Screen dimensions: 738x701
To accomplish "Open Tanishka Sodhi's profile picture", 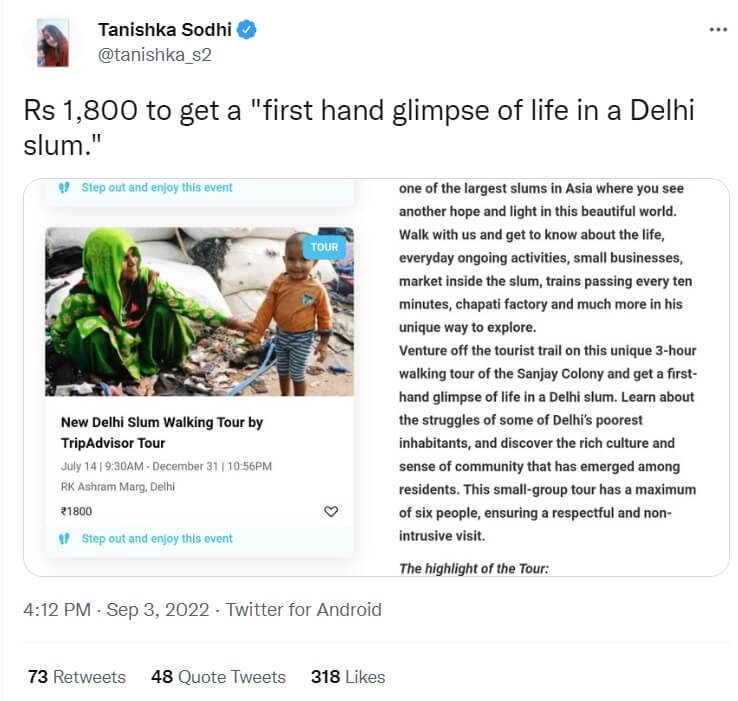I will click(53, 42).
